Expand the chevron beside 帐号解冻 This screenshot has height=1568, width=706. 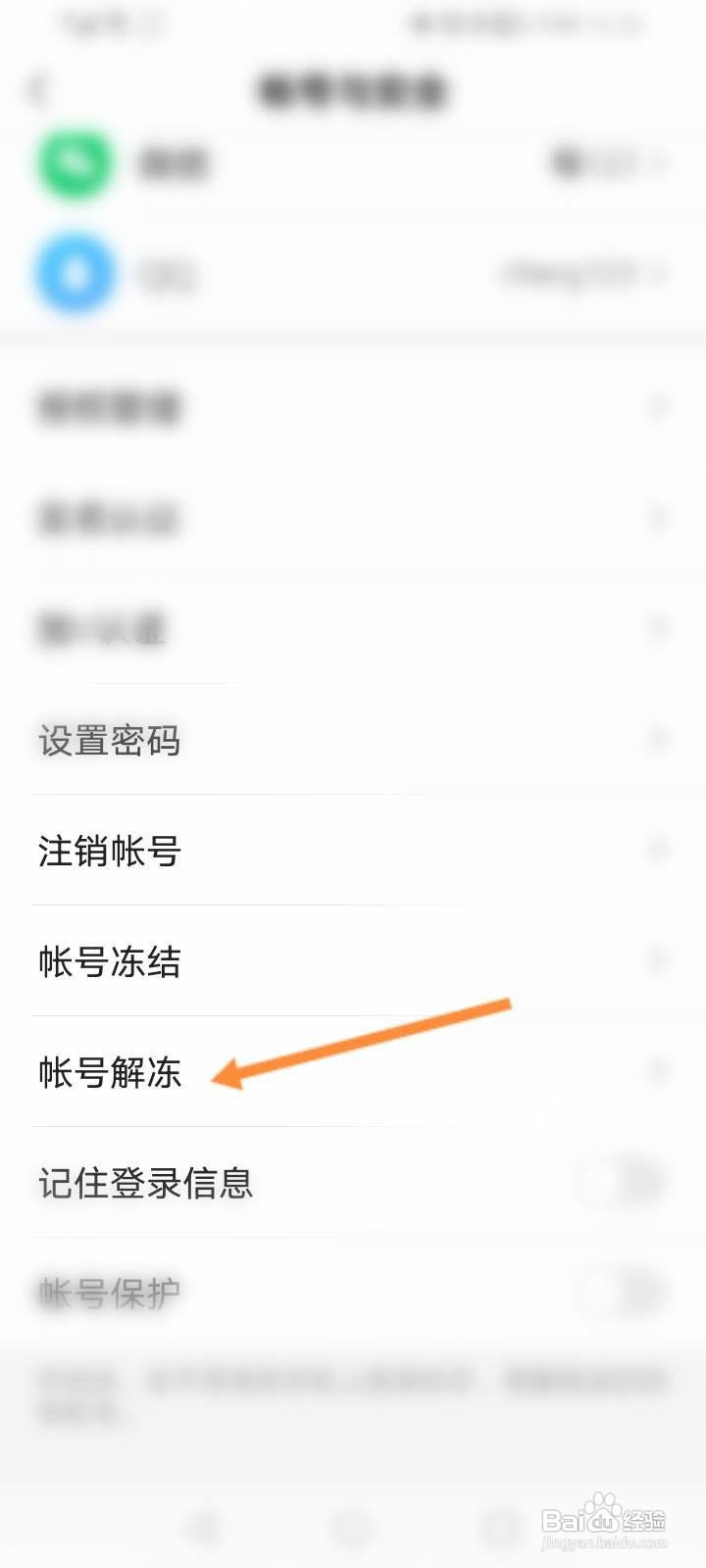659,1071
